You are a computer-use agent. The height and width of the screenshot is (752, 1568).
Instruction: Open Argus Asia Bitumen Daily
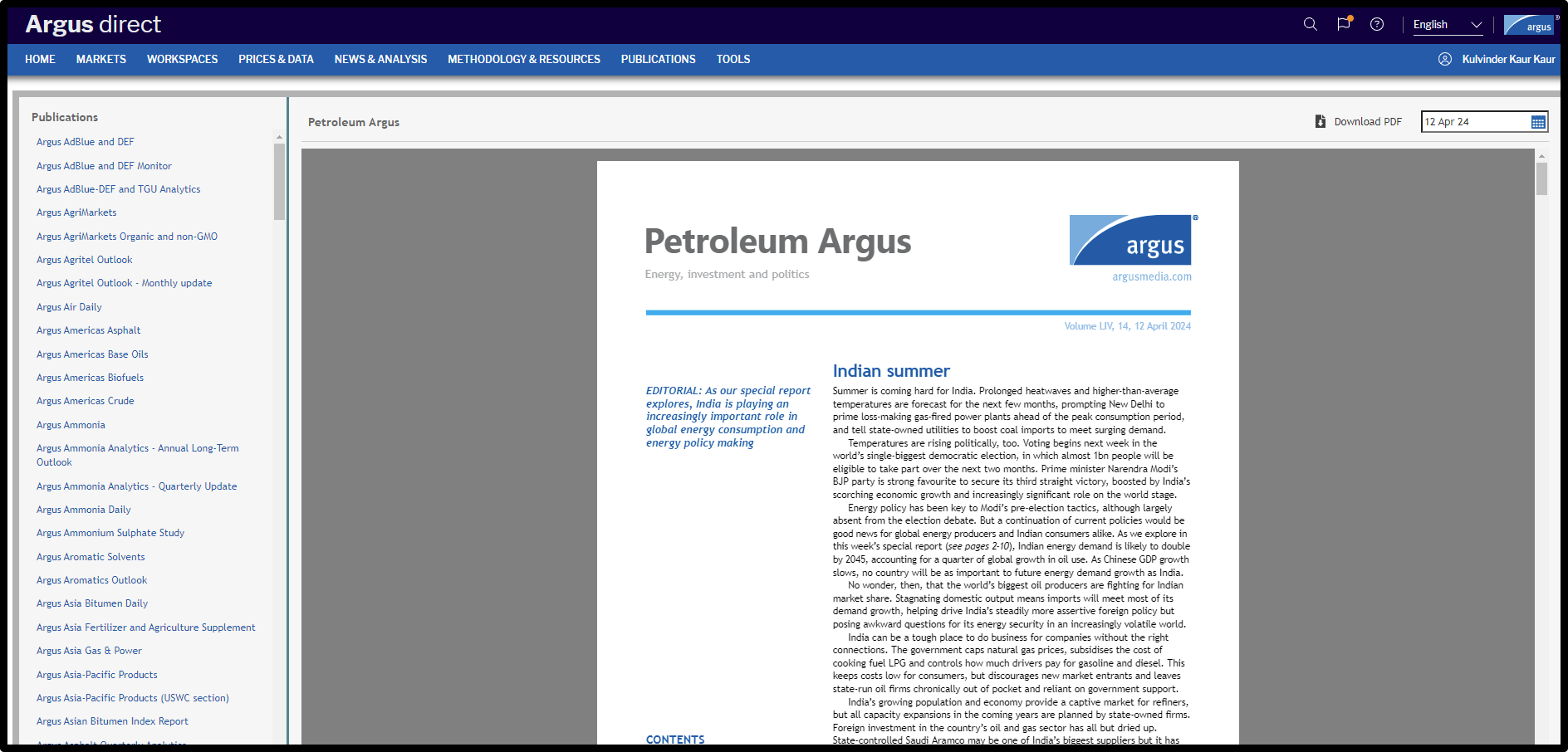92,603
